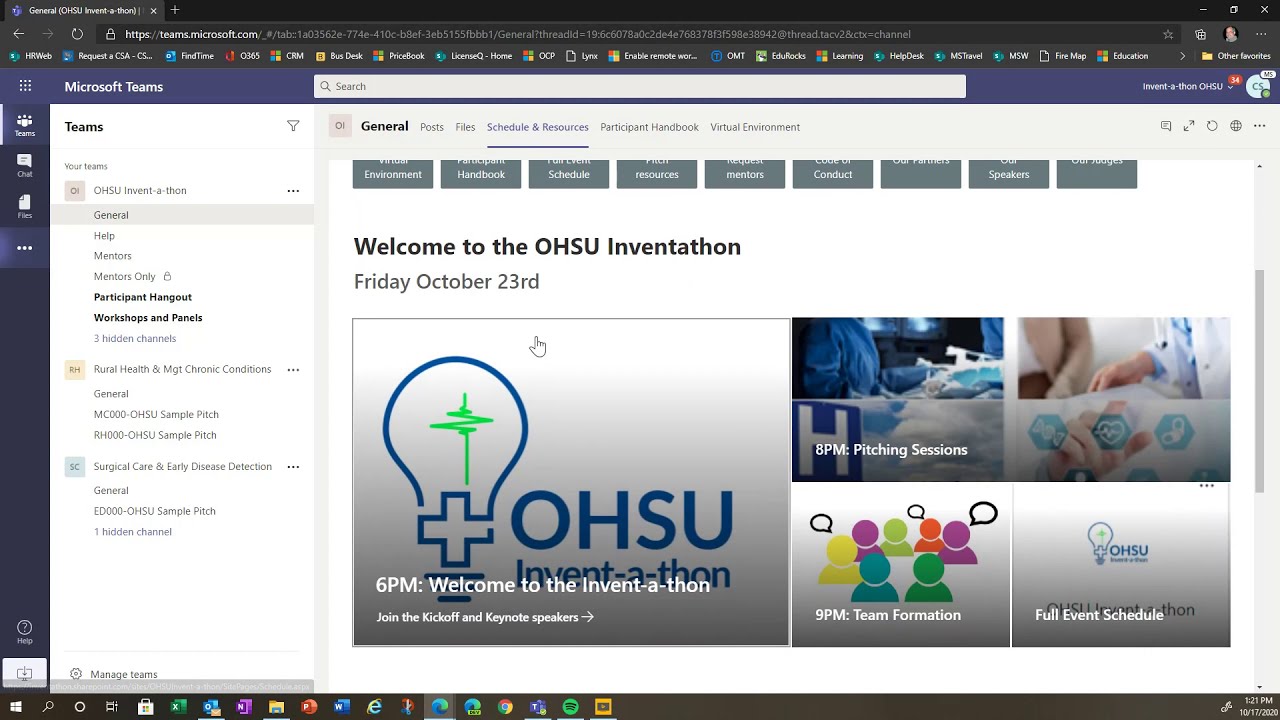The width and height of the screenshot is (1280, 720).
Task: Open more options for Surgical Care team
Action: (293, 466)
